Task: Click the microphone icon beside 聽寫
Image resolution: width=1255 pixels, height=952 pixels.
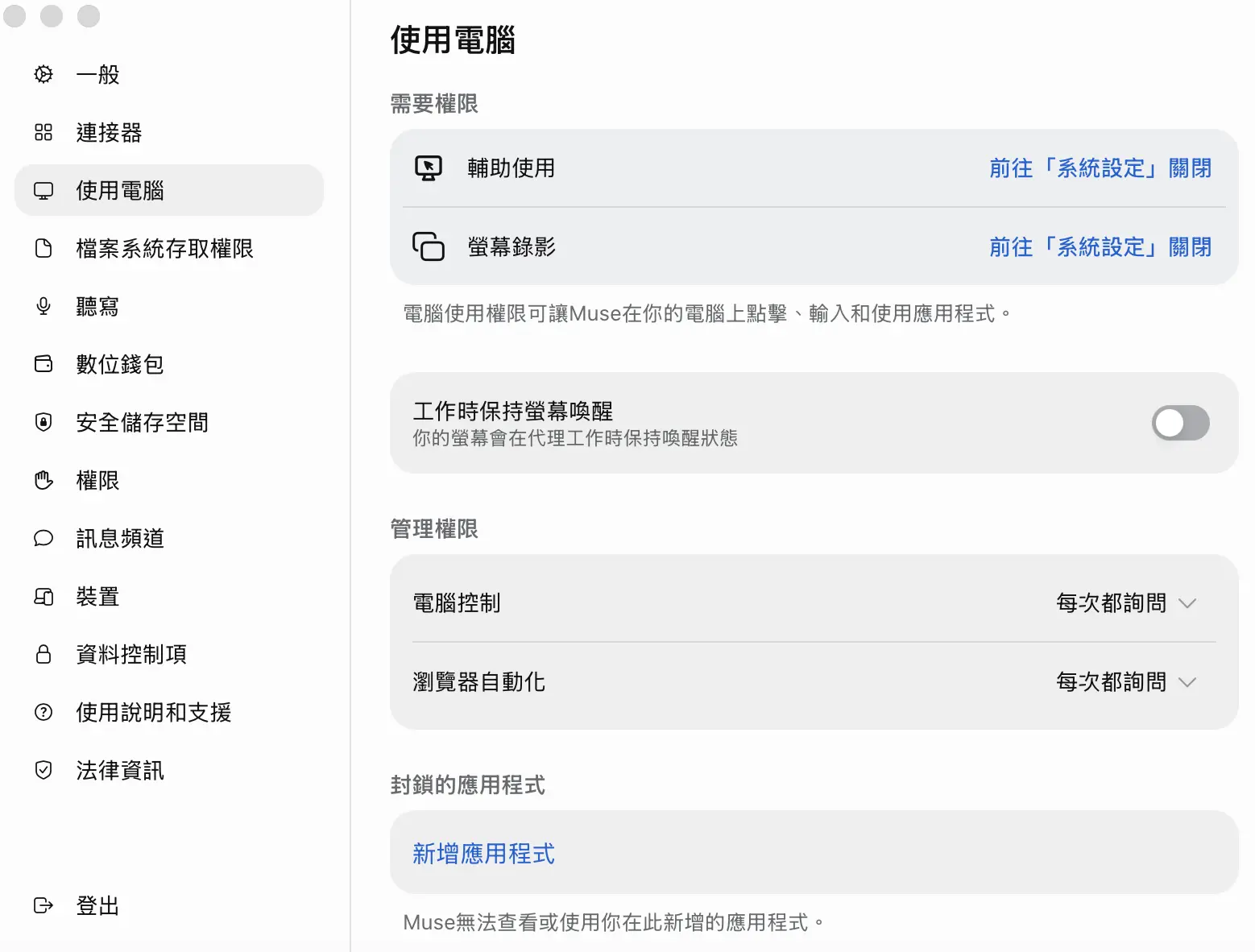Action: click(x=43, y=307)
